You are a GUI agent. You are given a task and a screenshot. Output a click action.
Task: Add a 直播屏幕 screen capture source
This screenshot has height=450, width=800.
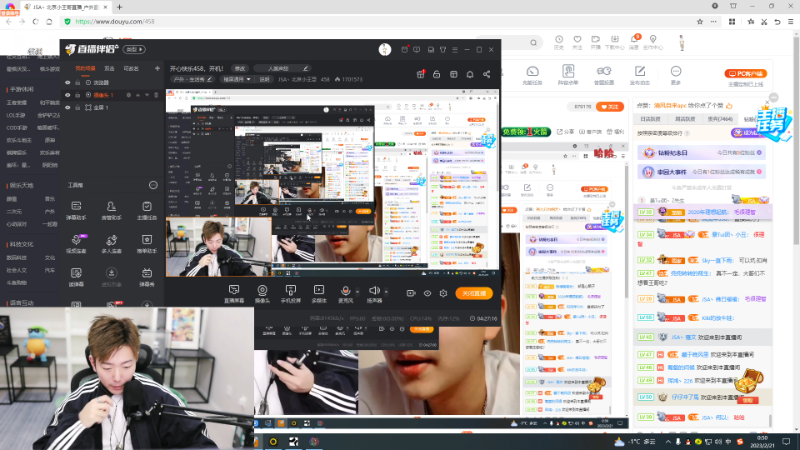[x=234, y=294]
